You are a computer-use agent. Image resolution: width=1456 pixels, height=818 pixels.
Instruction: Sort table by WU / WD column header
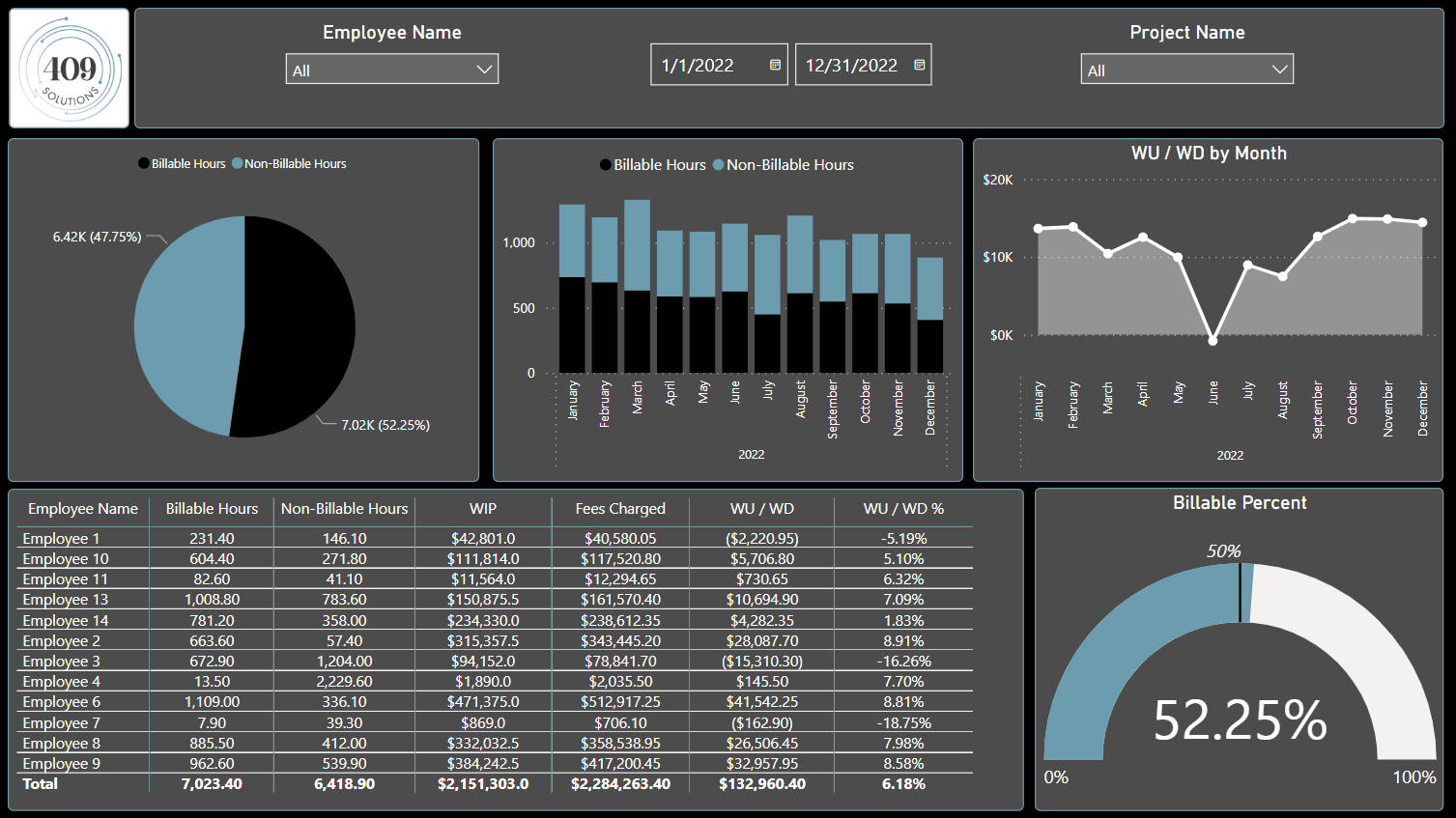[x=762, y=509]
